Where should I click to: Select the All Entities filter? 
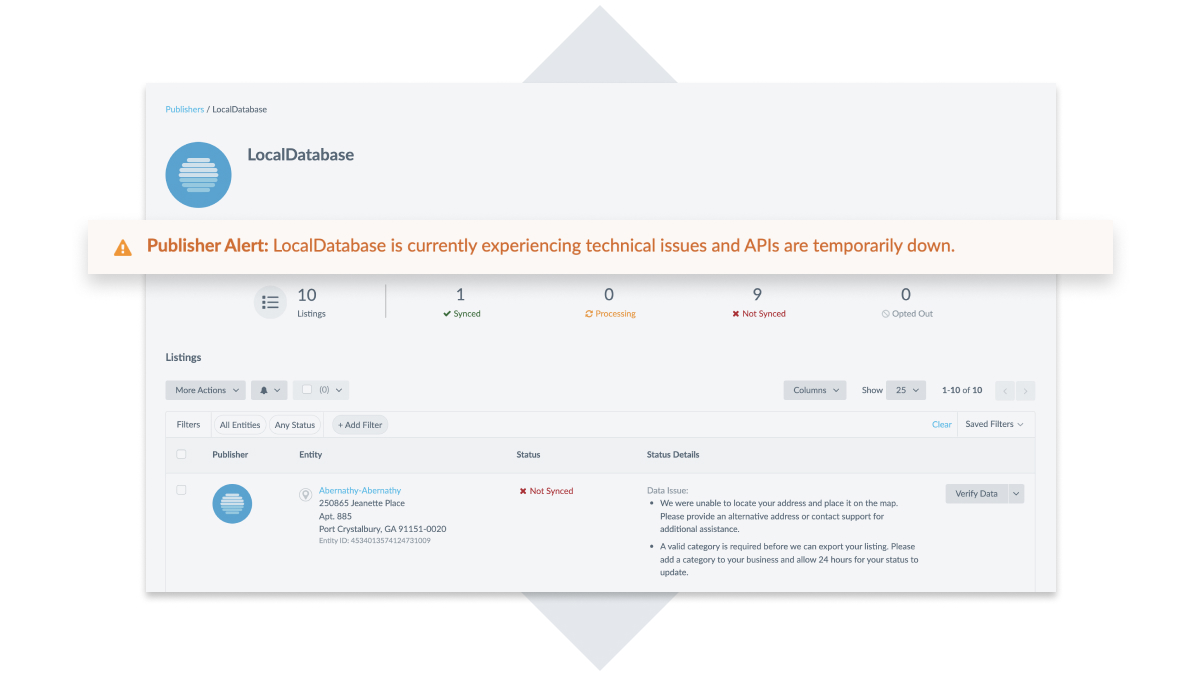240,425
